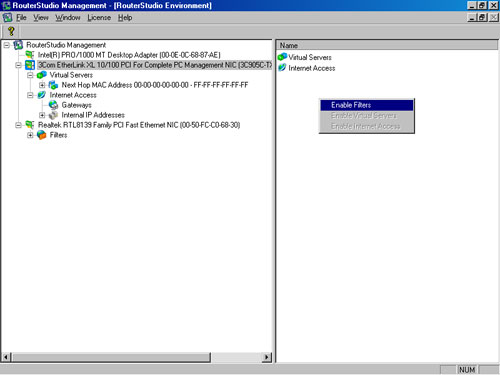This screenshot has height=375, width=500.
Task: Select the 3Com EtherLink XL 10/100 PCI row
Action: (x=155, y=65)
